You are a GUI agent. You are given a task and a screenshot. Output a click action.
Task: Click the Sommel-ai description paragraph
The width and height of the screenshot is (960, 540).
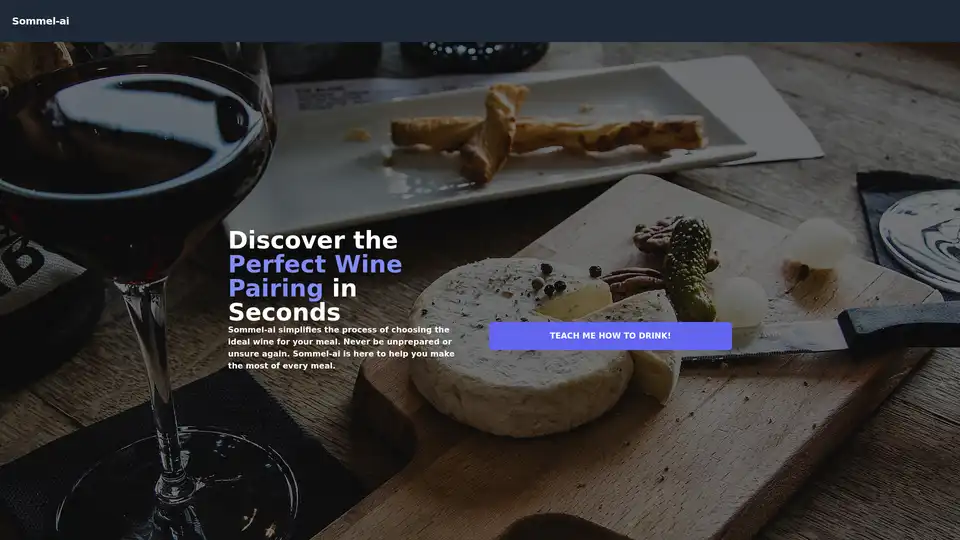tap(342, 348)
